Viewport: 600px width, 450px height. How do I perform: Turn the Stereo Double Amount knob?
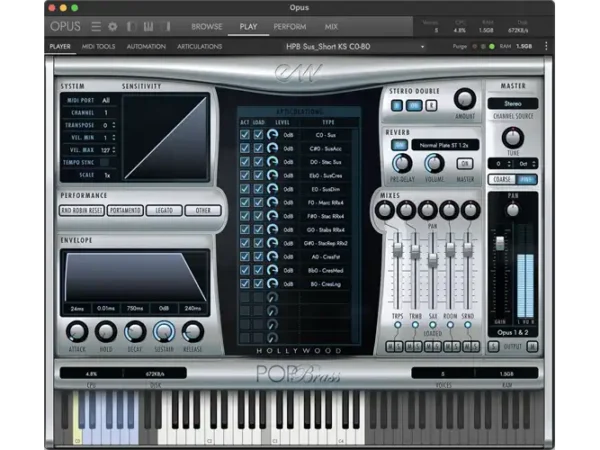point(465,99)
